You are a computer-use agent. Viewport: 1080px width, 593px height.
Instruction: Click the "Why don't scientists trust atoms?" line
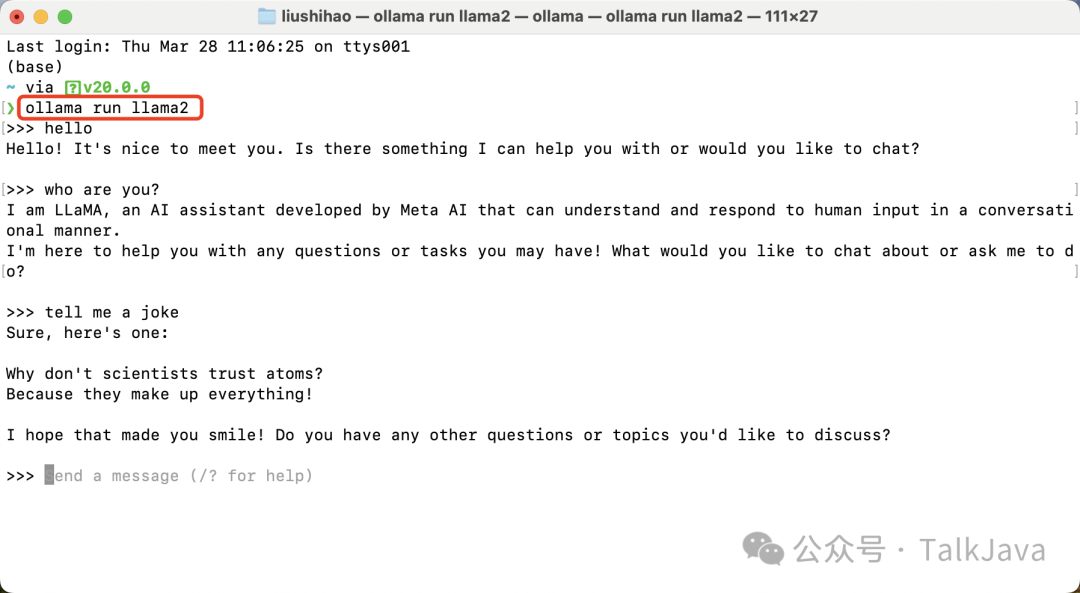click(x=165, y=374)
